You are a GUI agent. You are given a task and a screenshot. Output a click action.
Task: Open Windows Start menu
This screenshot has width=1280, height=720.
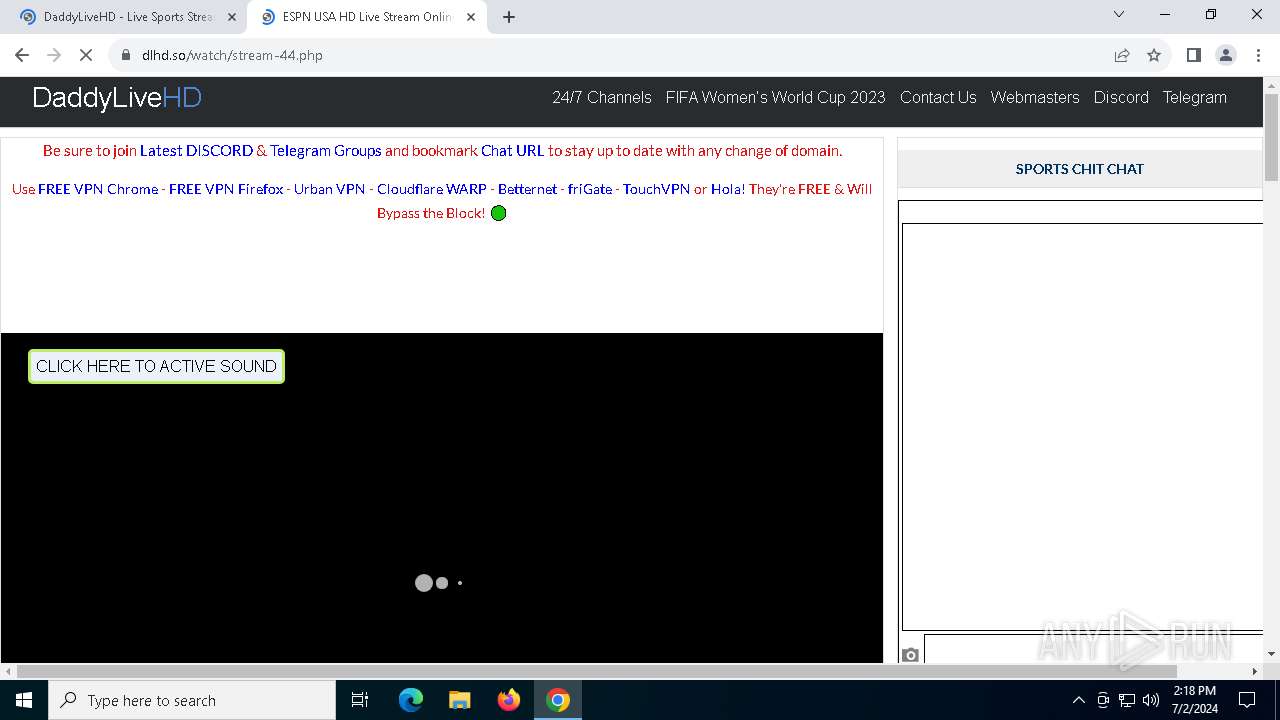tap(24, 700)
